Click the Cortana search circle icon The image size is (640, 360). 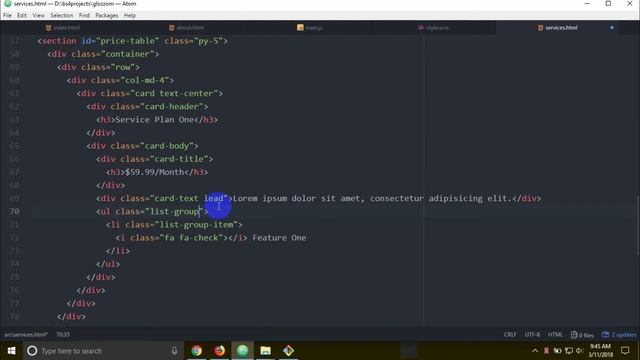pyautogui.click(x=32, y=351)
